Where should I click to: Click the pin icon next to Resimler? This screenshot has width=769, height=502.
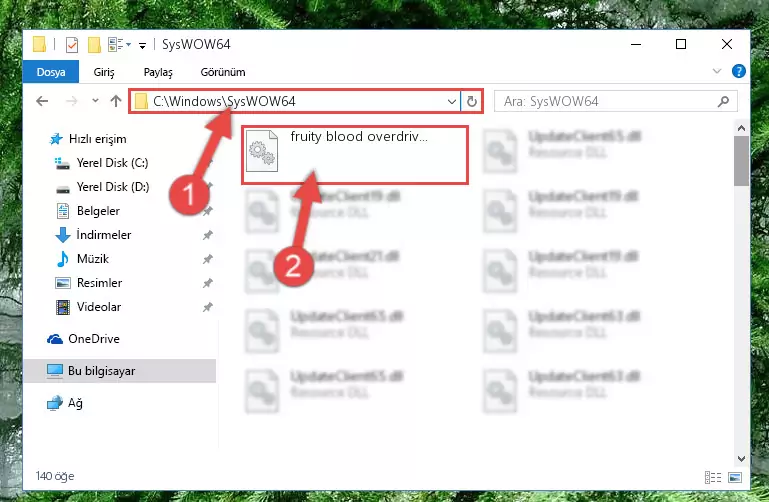pos(208,283)
